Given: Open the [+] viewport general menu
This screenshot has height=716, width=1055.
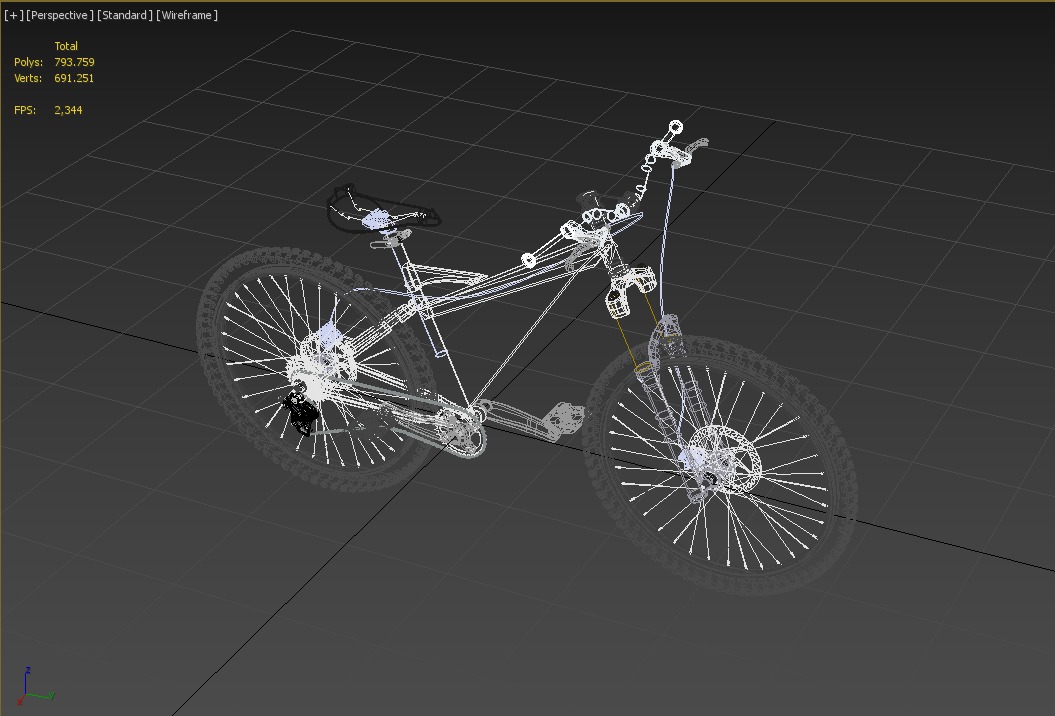Looking at the screenshot, I should [x=13, y=15].
